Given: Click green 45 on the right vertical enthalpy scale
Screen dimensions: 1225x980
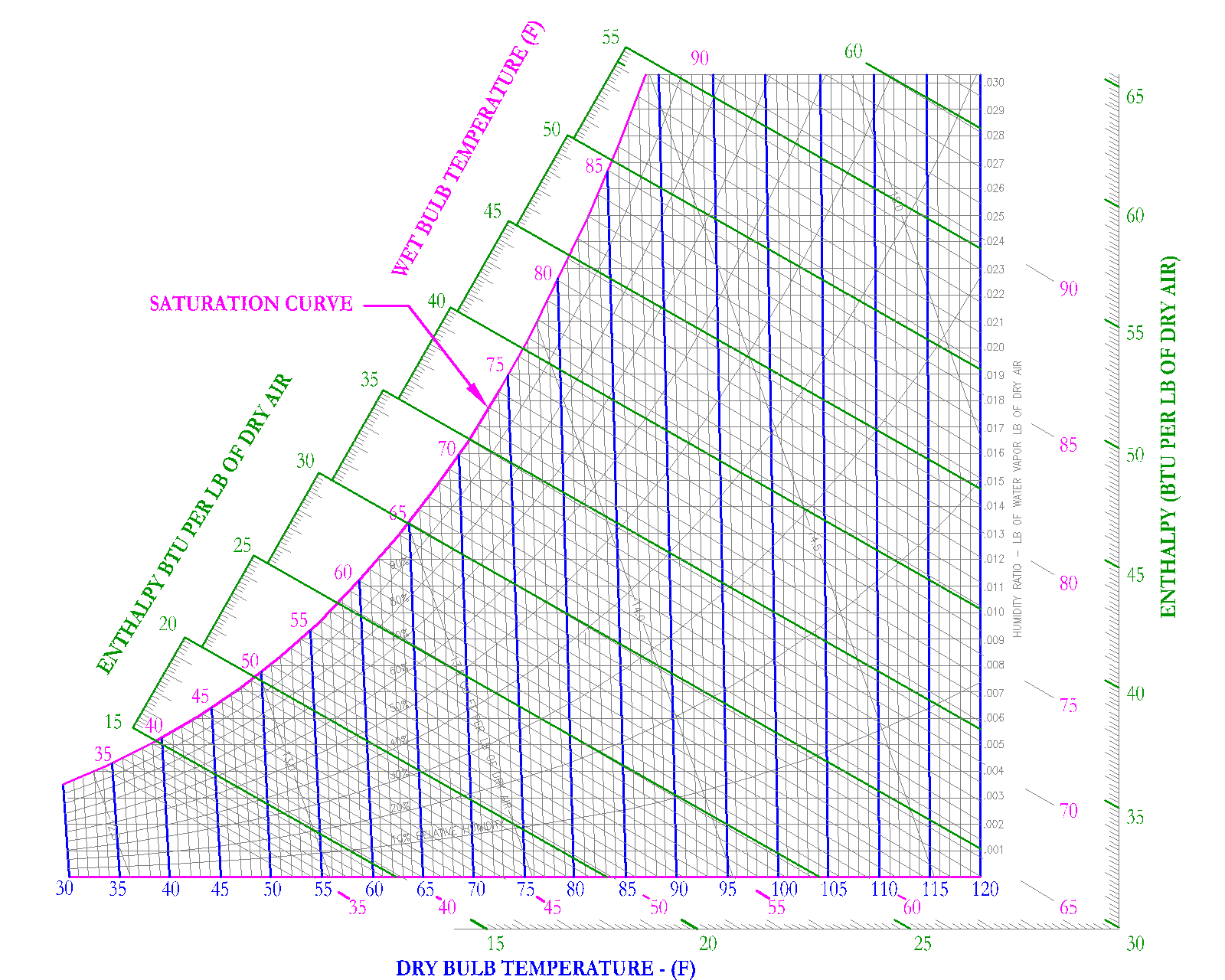Looking at the screenshot, I should pyautogui.click(x=1135, y=575).
